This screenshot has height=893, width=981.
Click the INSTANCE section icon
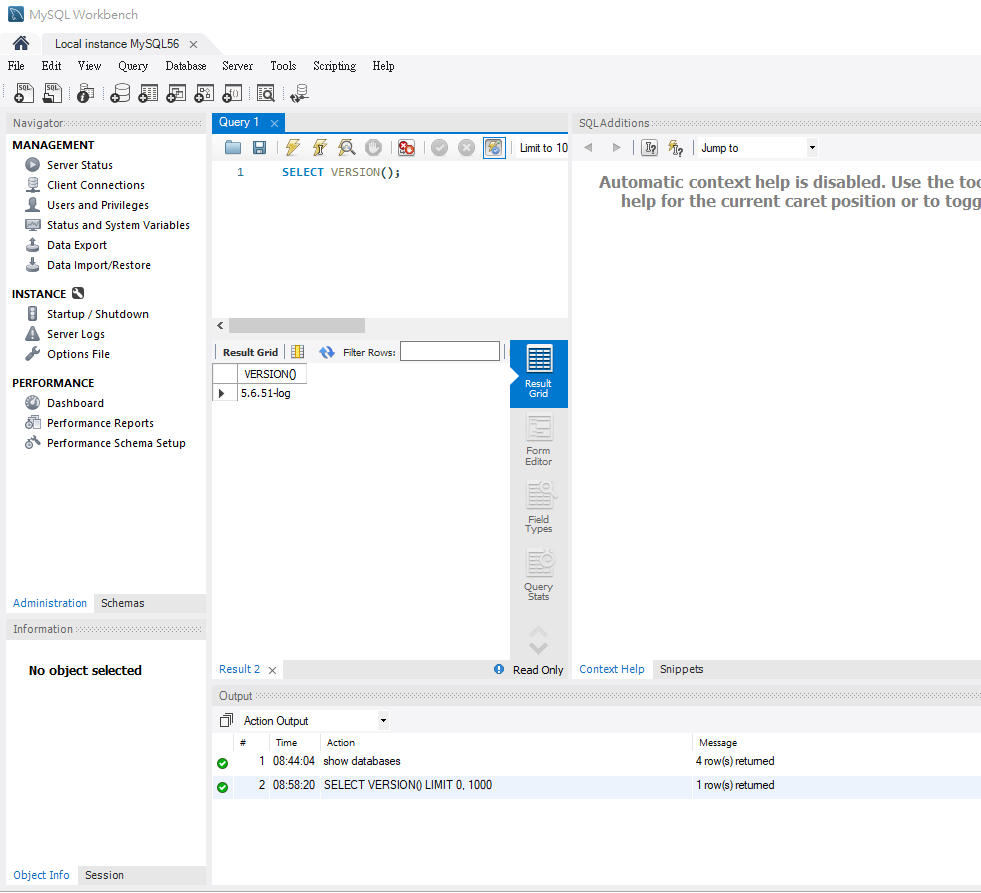click(78, 293)
